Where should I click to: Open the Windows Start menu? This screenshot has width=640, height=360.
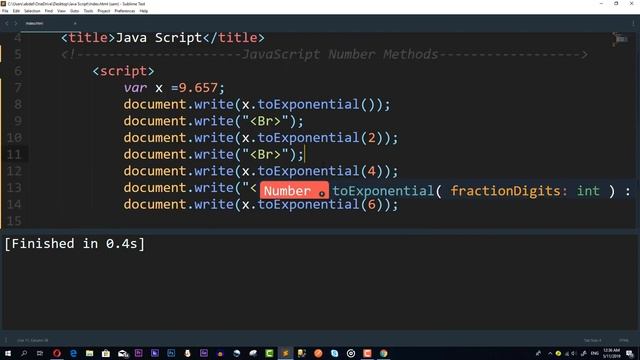pyautogui.click(x=7, y=353)
